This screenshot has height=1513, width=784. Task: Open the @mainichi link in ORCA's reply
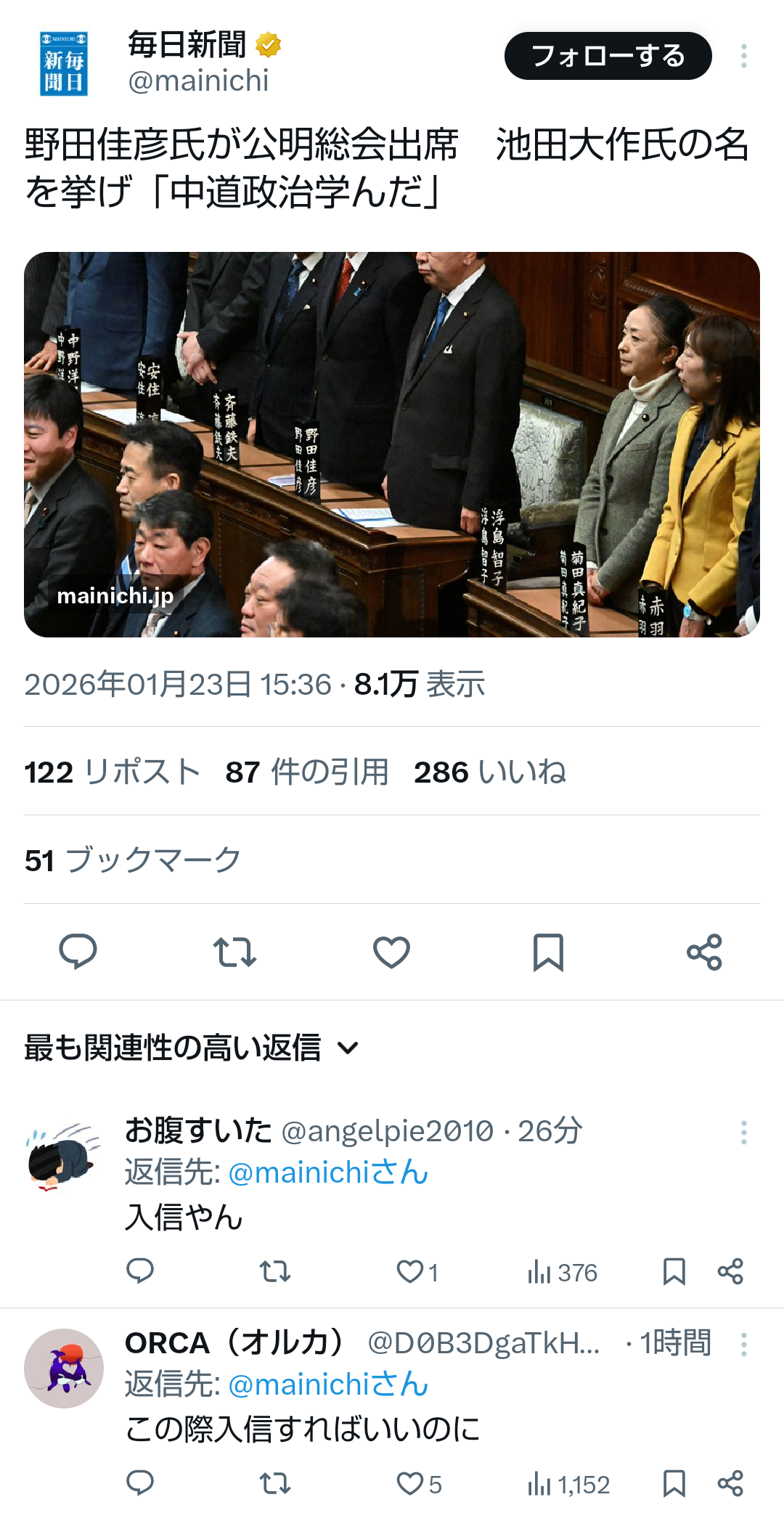coord(328,1384)
